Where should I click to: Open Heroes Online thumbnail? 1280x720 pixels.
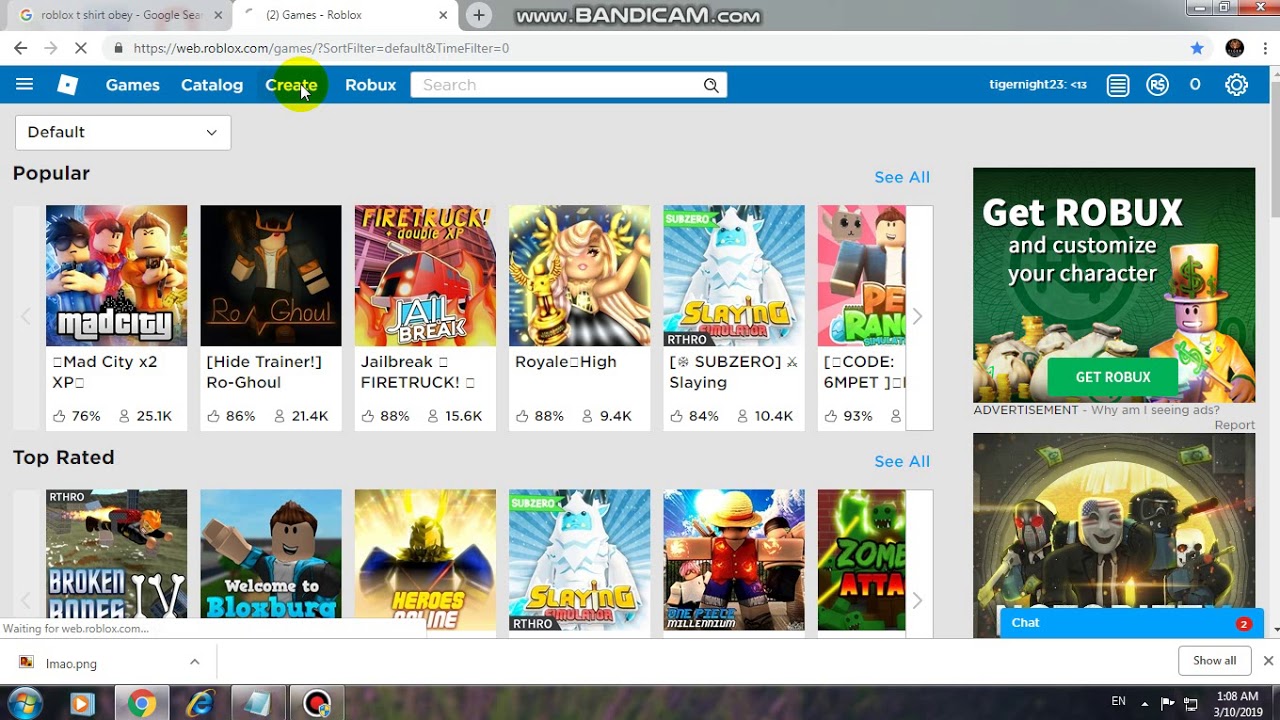point(425,560)
